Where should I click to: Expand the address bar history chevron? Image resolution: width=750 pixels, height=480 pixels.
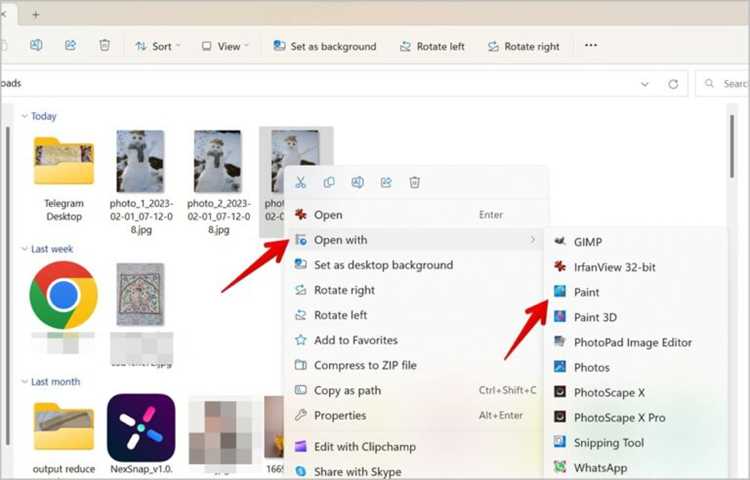[x=645, y=84]
